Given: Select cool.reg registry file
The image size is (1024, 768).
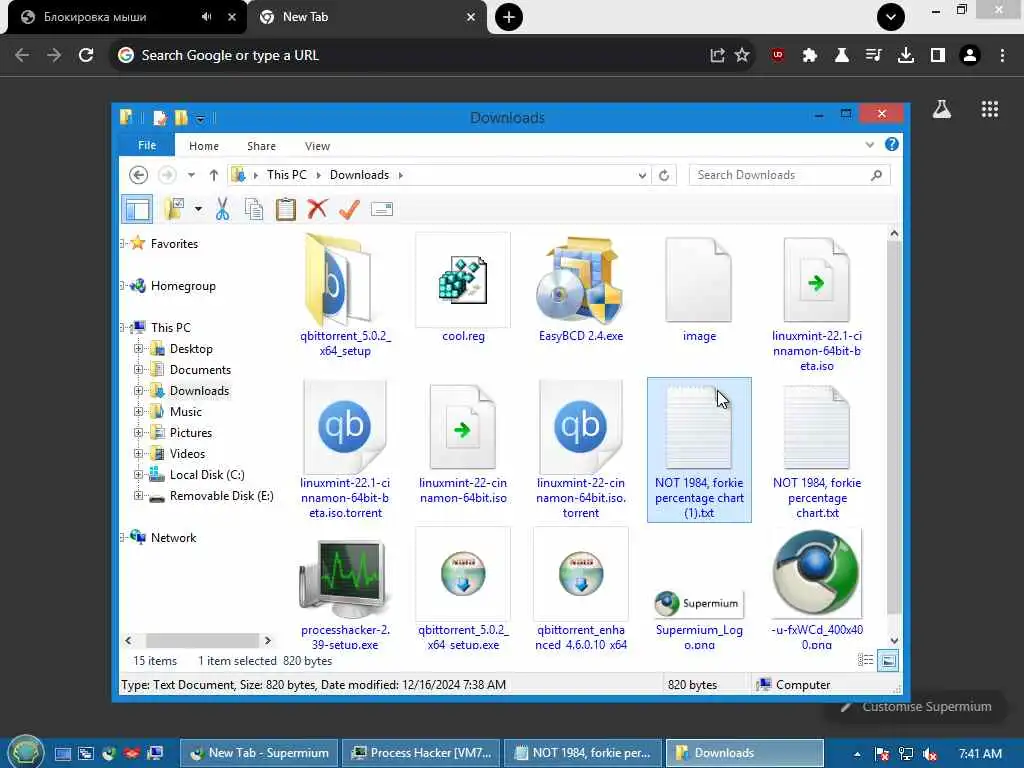Looking at the screenshot, I should coord(463,288).
